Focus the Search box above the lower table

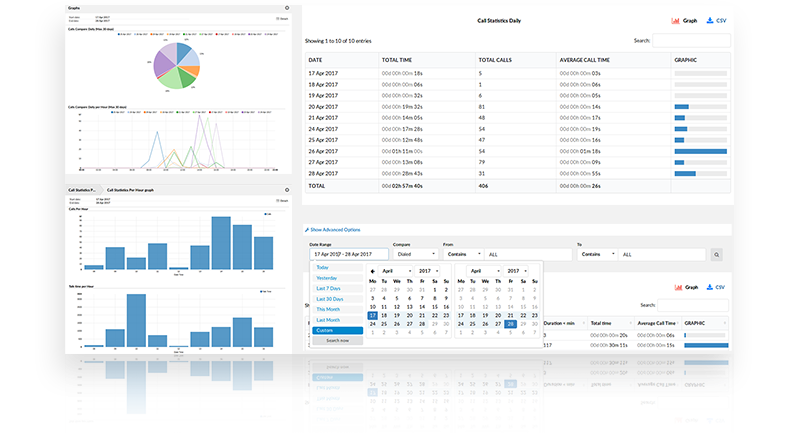pyautogui.click(x=693, y=305)
